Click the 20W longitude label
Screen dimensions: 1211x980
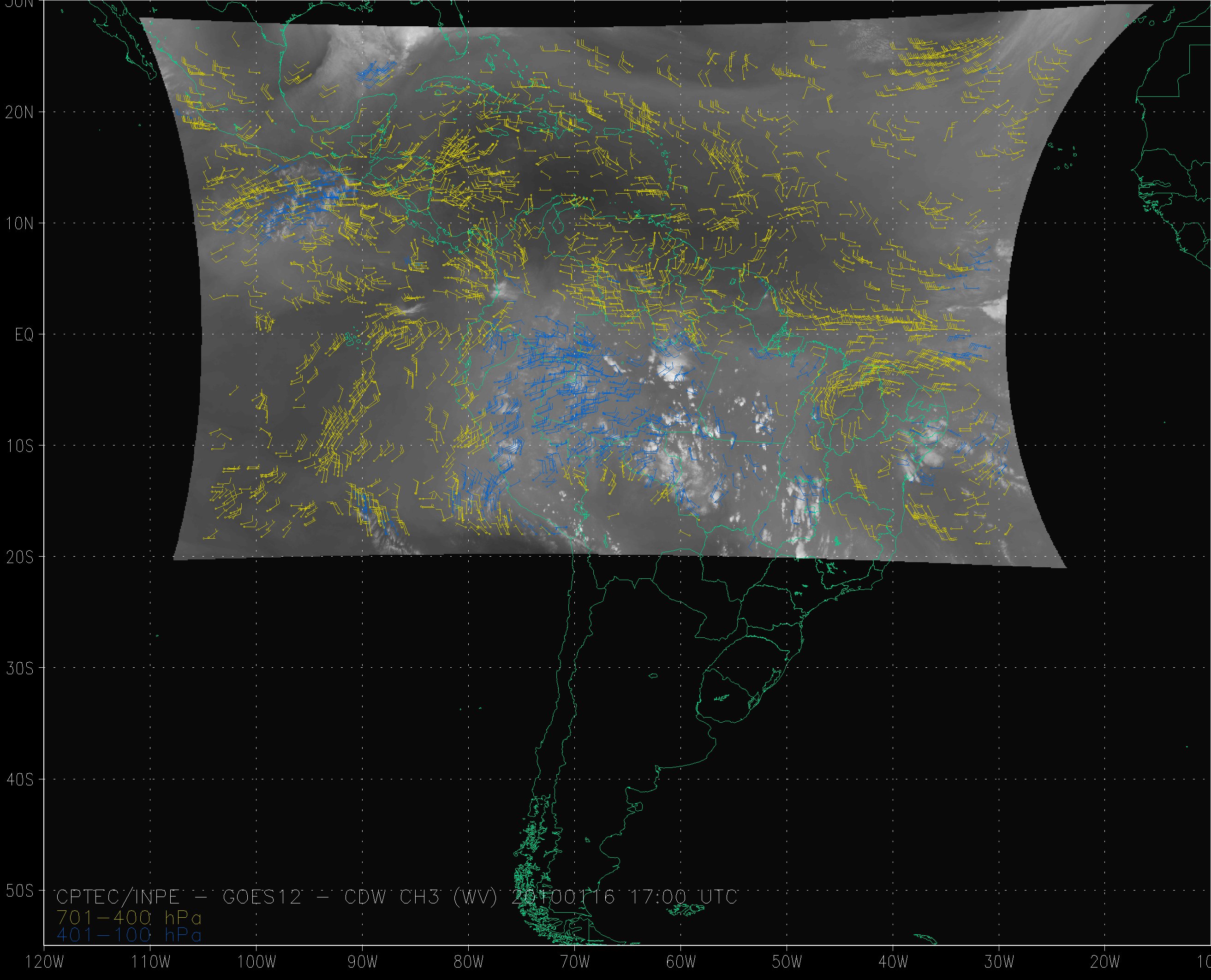1105,962
